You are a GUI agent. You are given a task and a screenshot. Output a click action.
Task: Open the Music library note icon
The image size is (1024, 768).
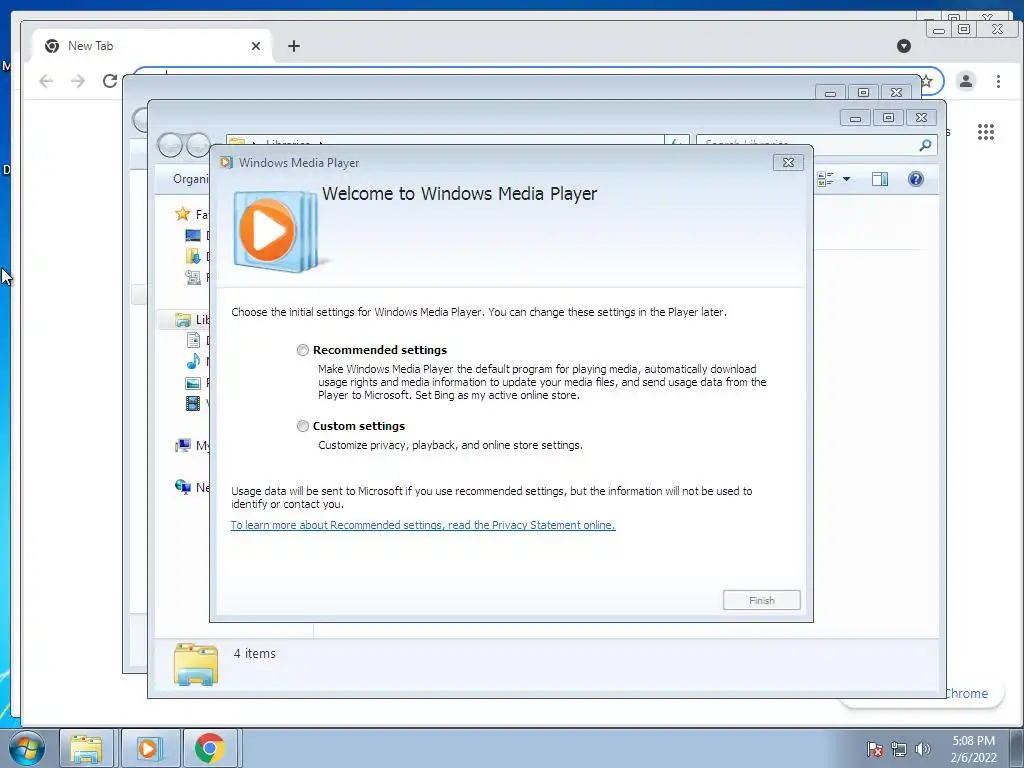(x=193, y=361)
